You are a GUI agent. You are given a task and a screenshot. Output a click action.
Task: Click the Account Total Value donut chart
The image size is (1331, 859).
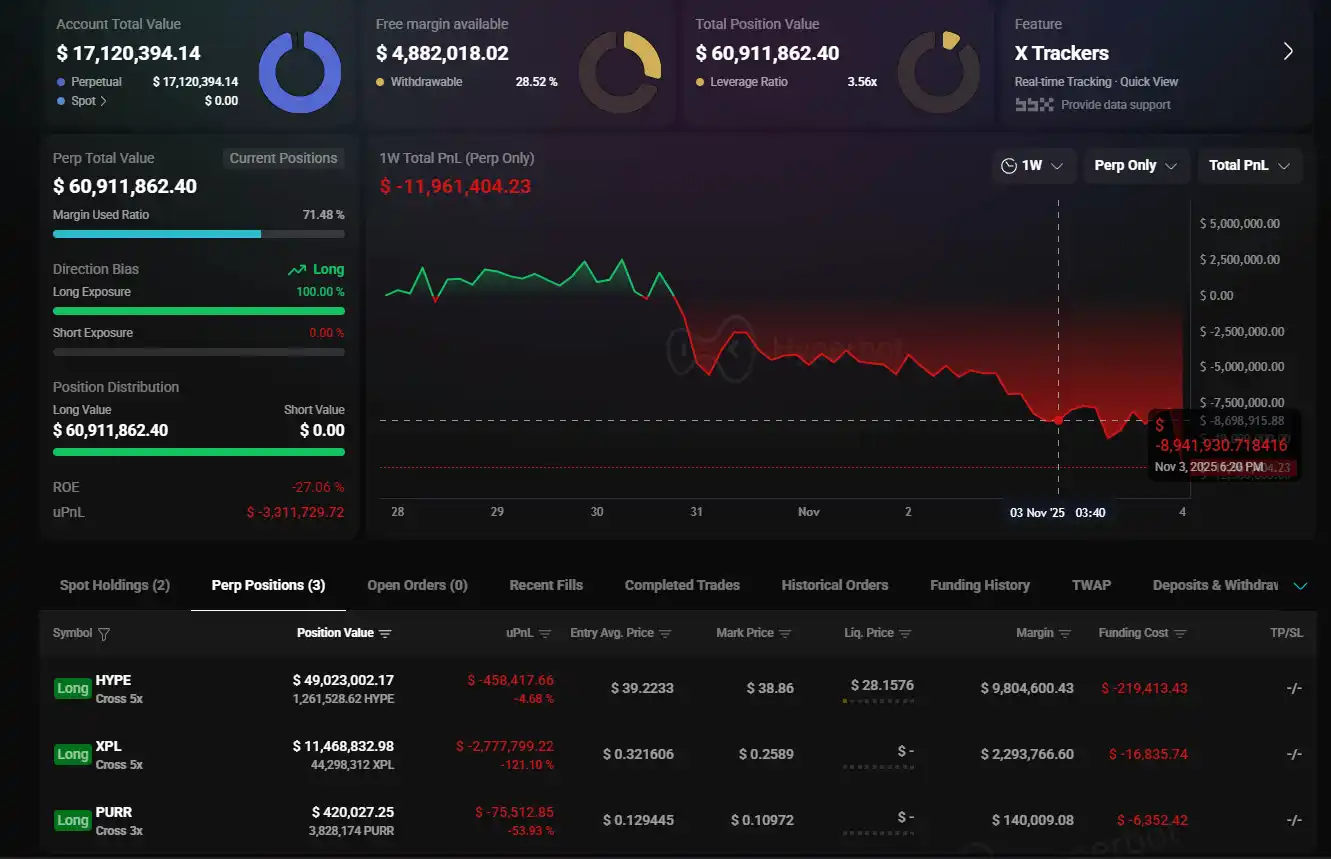[300, 72]
